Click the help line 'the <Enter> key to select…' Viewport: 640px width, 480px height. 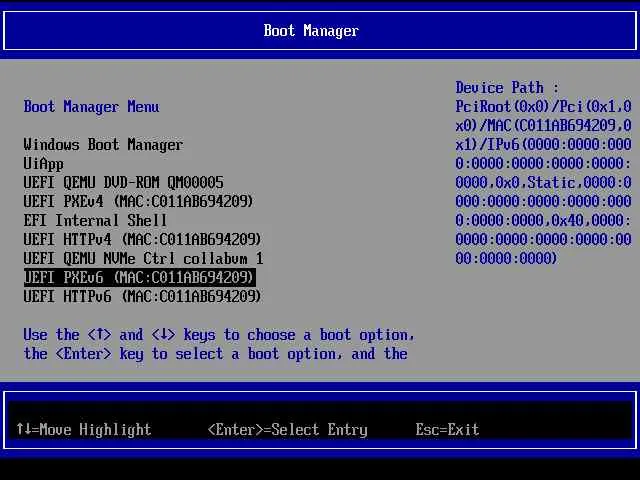pos(215,354)
